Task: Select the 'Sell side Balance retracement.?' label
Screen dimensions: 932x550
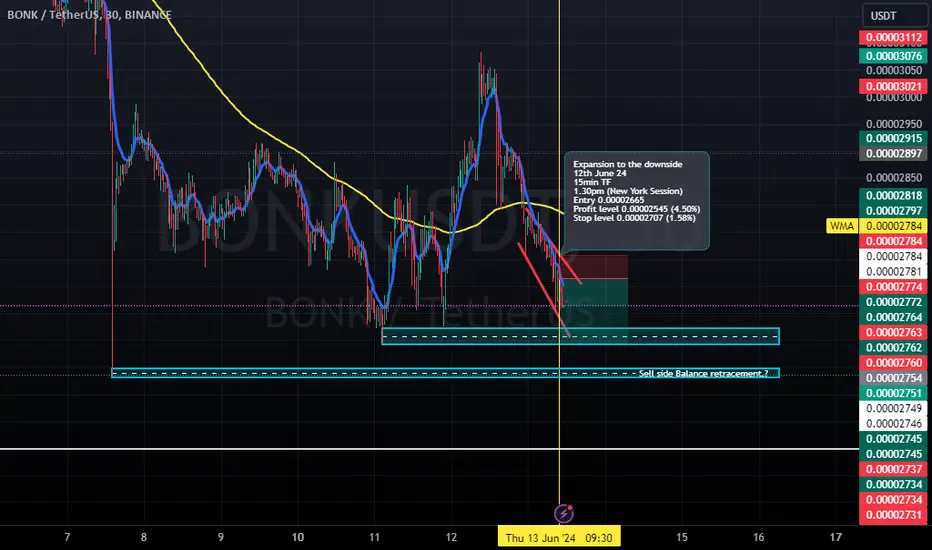Action: (x=703, y=373)
